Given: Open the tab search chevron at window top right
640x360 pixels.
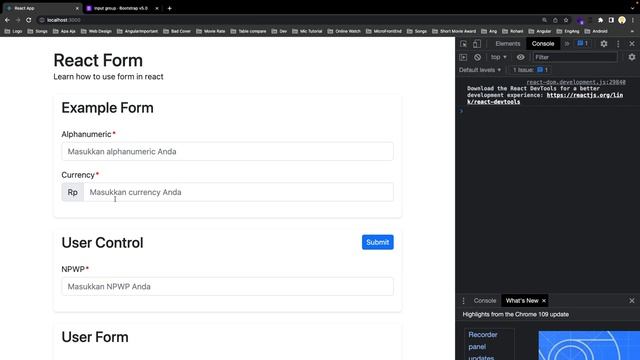Looking at the screenshot, I should point(632,8).
